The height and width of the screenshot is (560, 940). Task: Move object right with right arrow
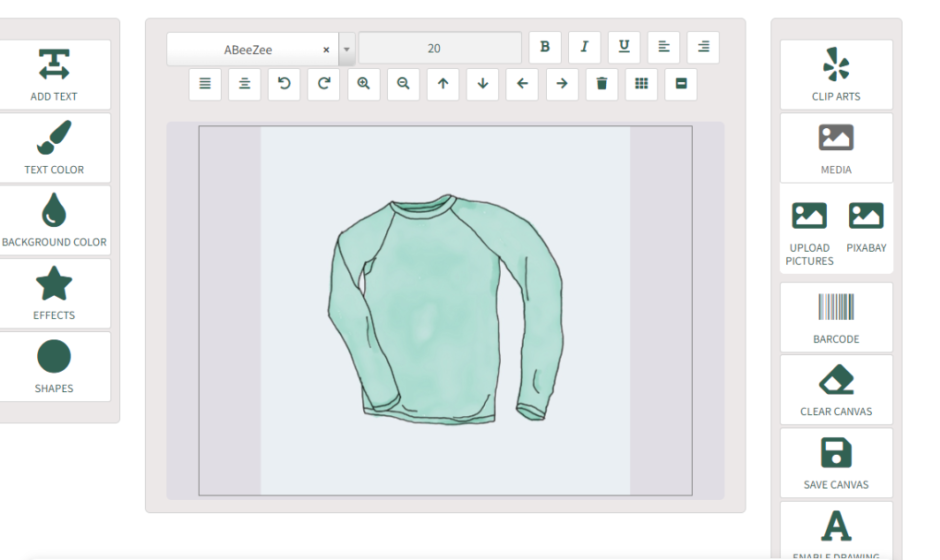point(562,84)
